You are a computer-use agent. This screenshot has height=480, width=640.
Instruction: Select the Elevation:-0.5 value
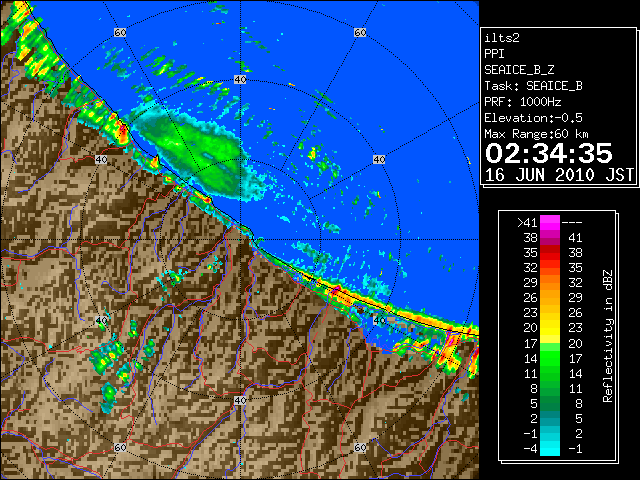pos(533,118)
